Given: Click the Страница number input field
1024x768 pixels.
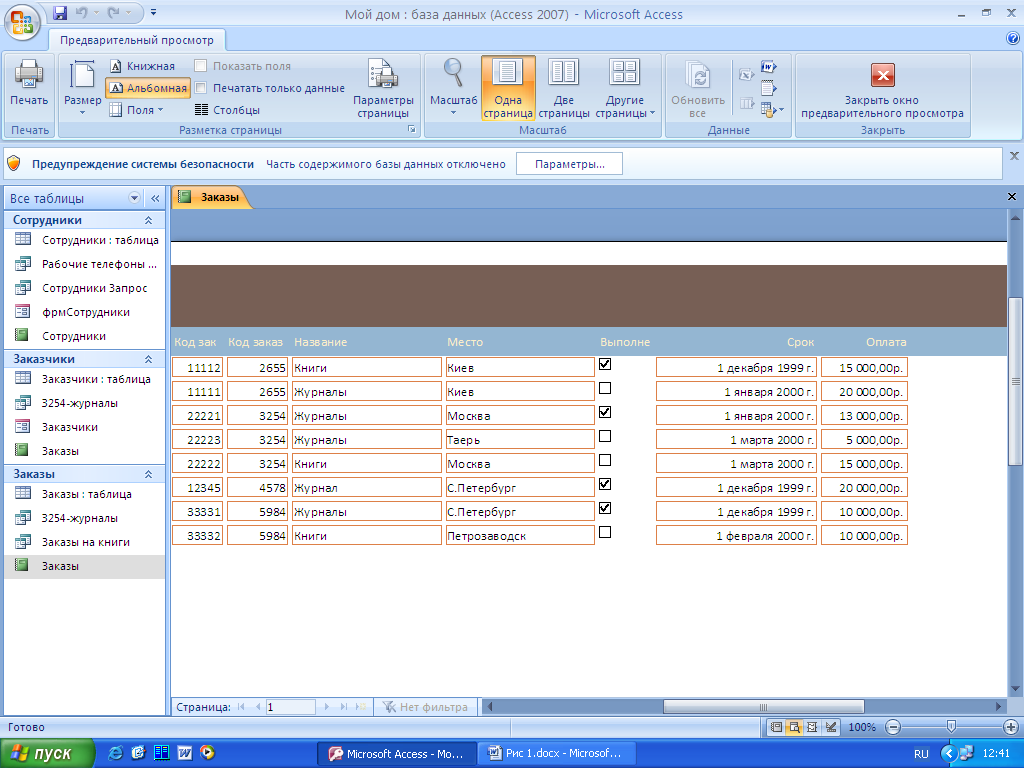Looking at the screenshot, I should click(291, 707).
